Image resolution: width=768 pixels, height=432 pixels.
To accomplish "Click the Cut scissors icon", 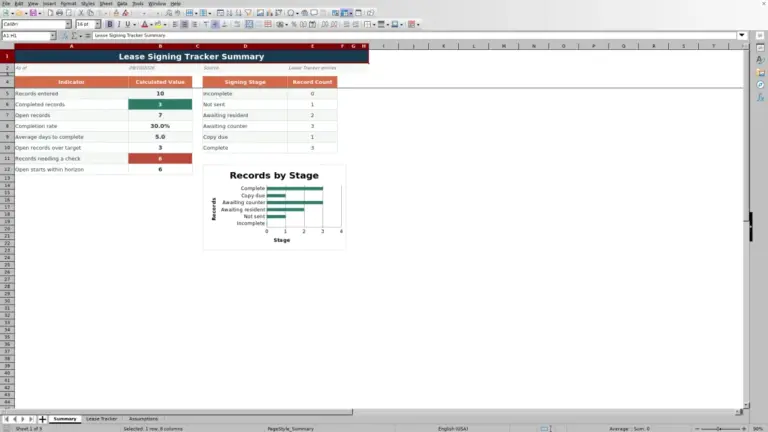I will pos(81,13).
